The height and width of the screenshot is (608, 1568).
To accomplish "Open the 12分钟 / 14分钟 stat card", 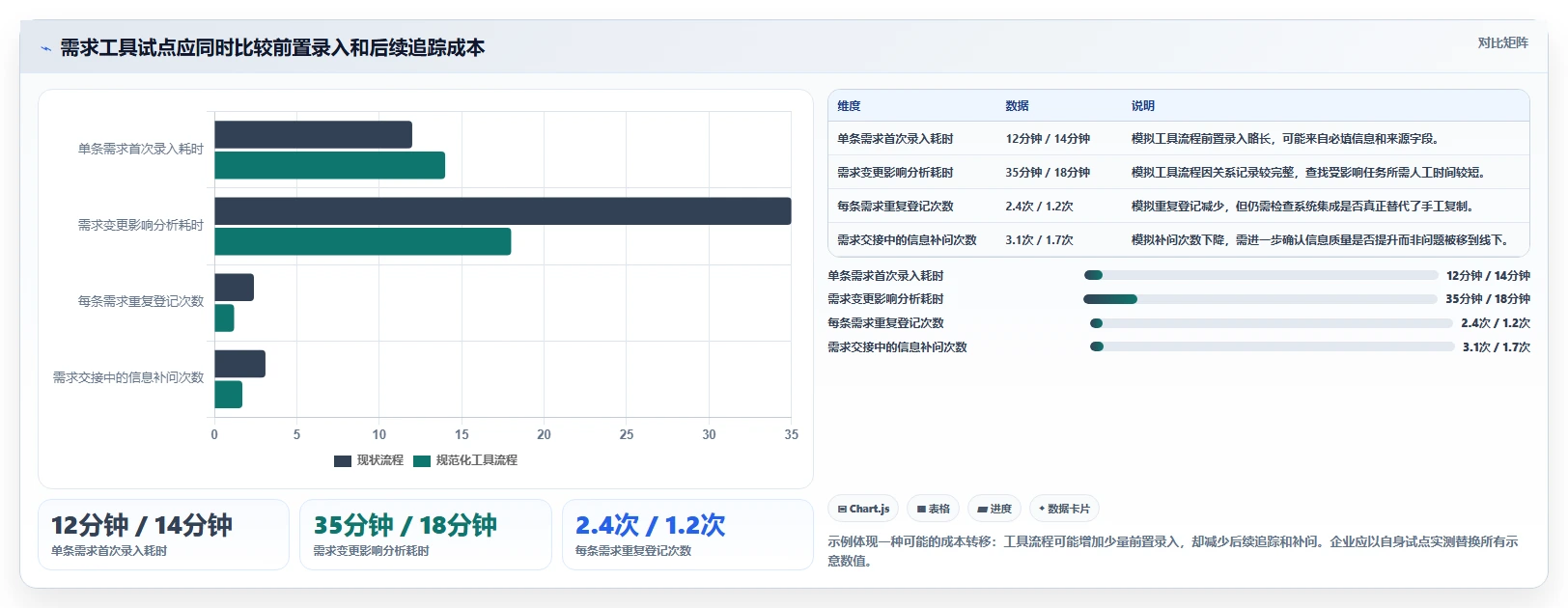I will (x=163, y=534).
